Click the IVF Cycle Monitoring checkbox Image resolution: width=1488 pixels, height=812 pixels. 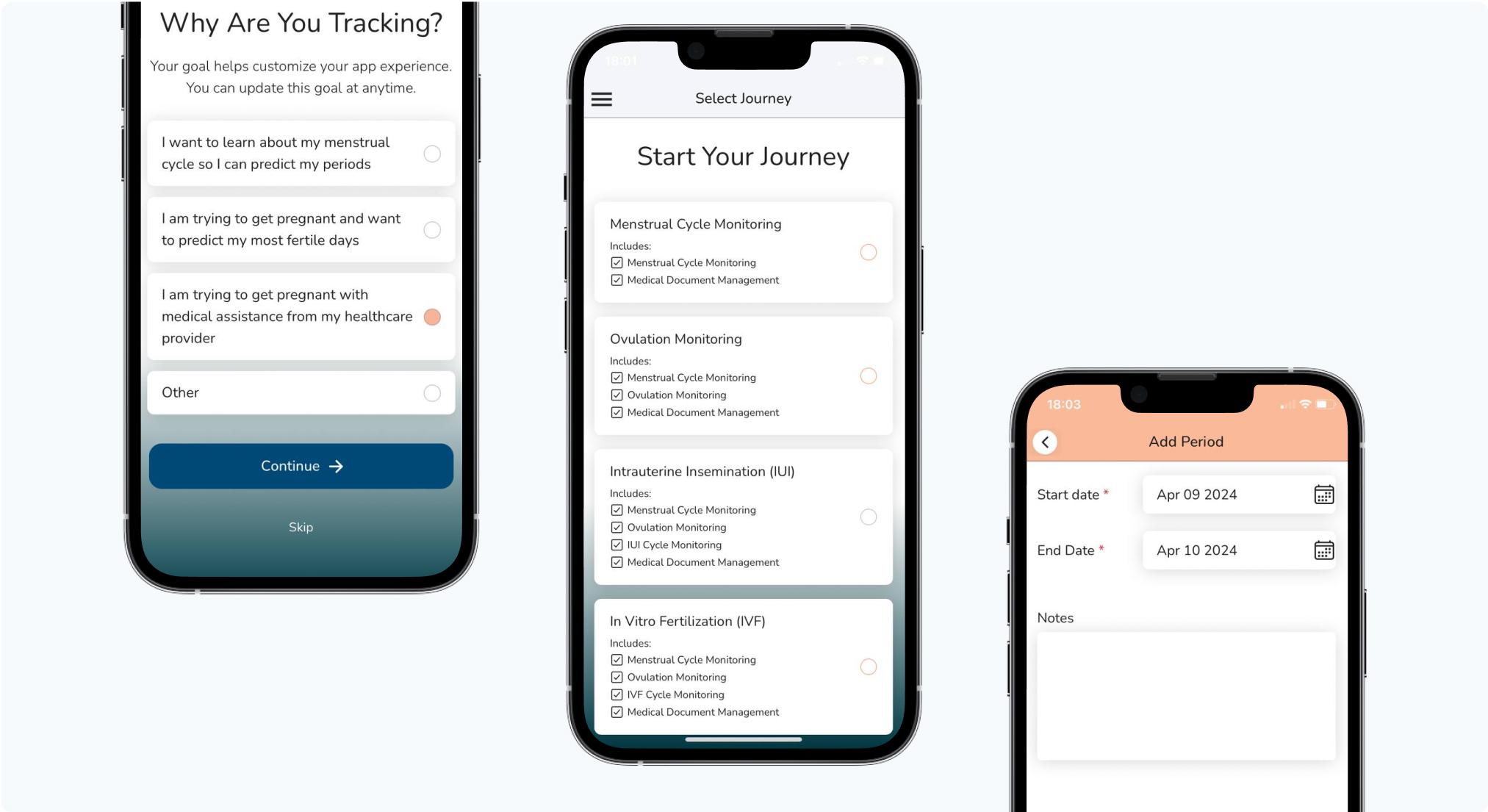[616, 694]
